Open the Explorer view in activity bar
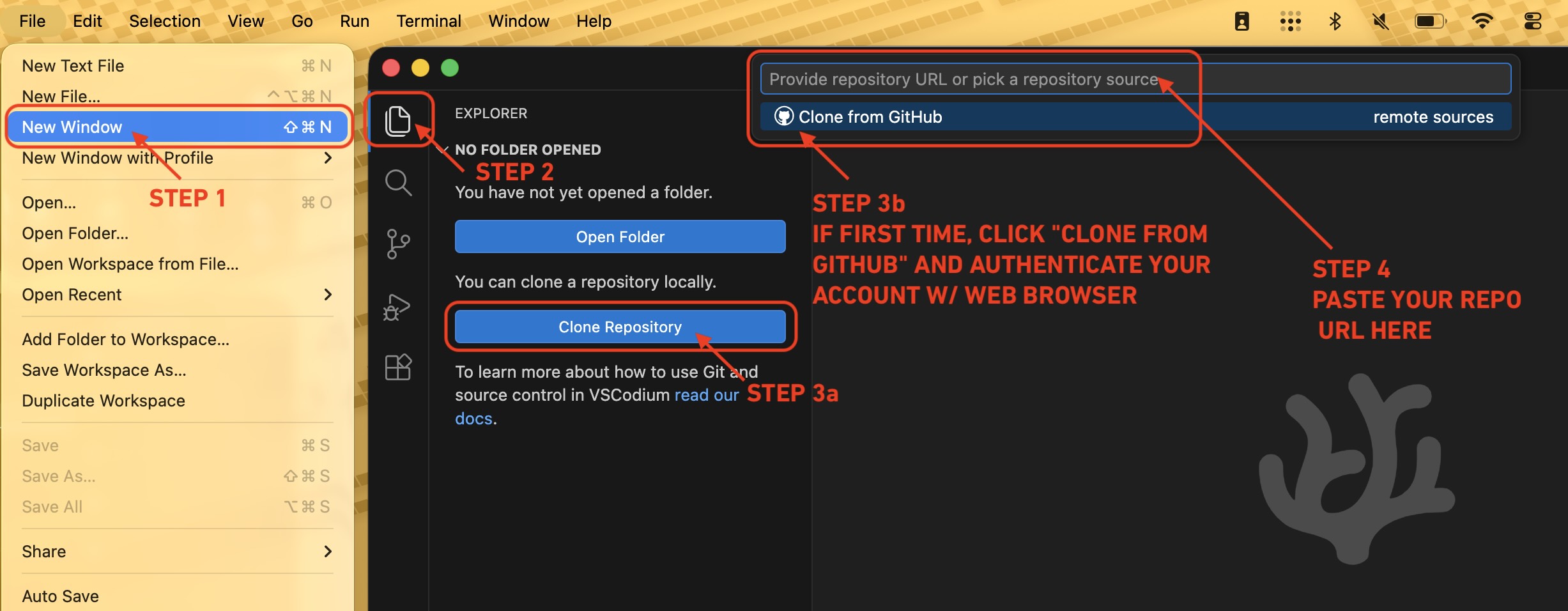The height and width of the screenshot is (611, 1568). pyautogui.click(x=397, y=120)
